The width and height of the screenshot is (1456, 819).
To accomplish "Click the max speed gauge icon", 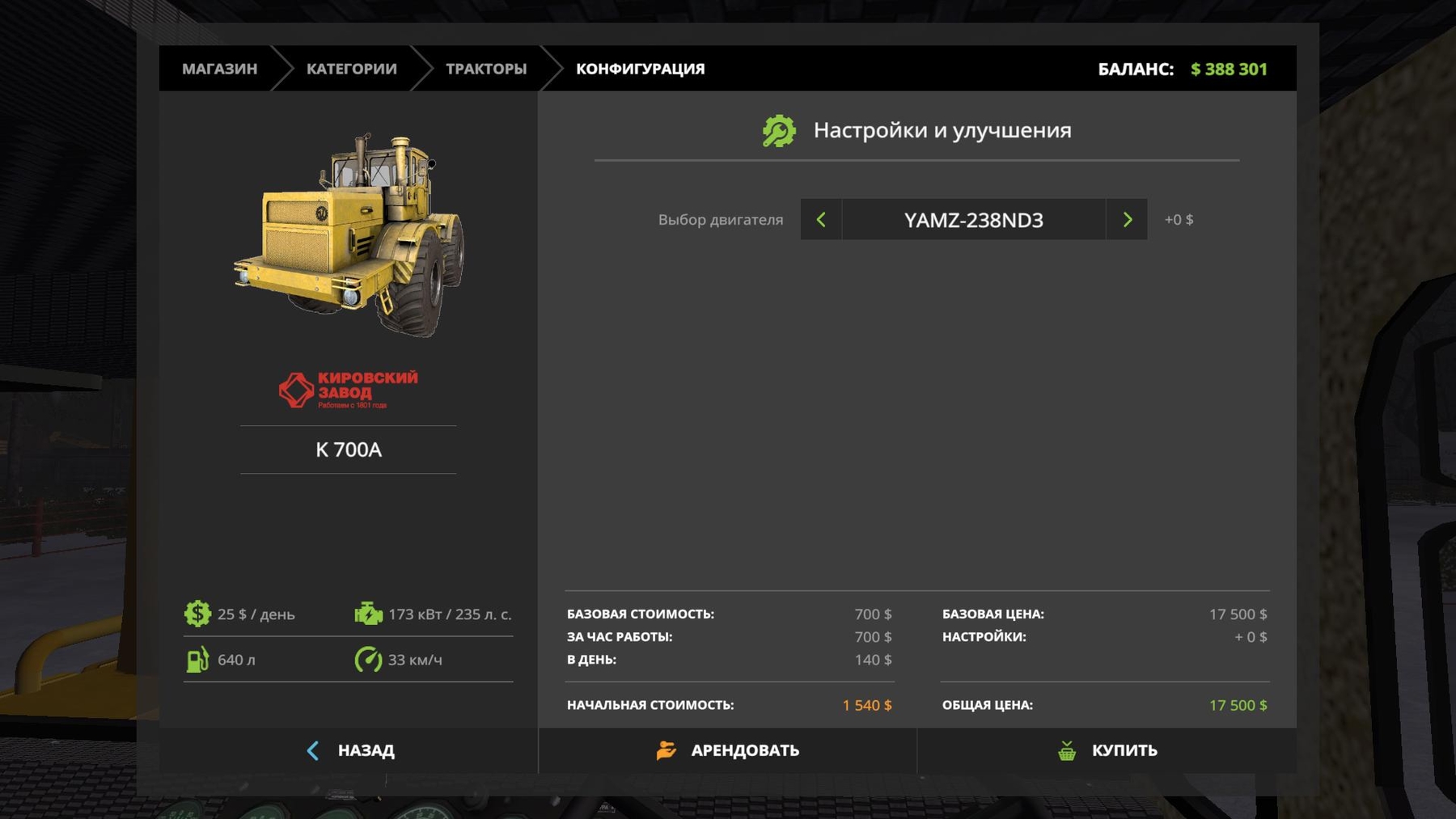I will (368, 660).
